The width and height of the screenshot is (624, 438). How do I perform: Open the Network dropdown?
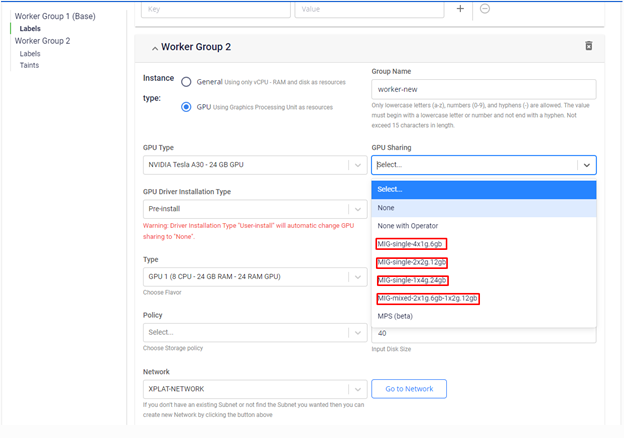[254, 389]
